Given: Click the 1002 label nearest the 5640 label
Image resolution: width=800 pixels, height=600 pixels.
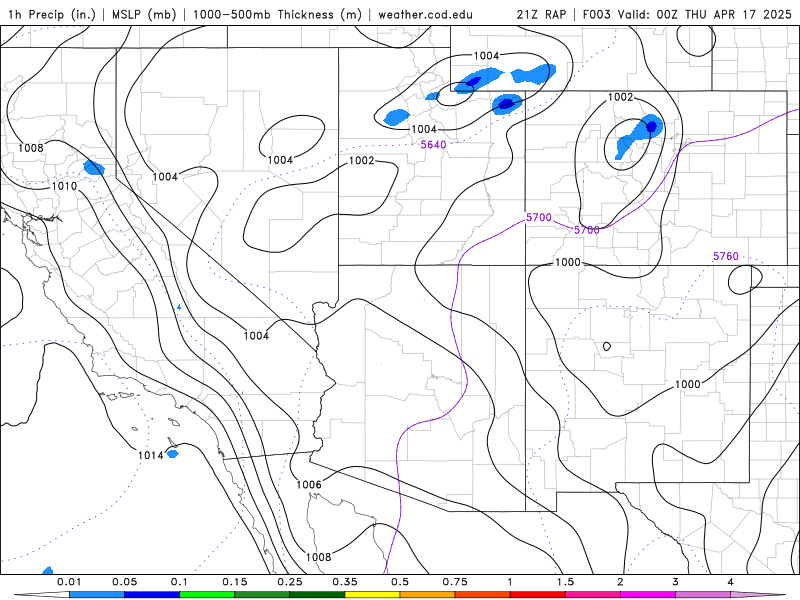Looking at the screenshot, I should 362,161.
